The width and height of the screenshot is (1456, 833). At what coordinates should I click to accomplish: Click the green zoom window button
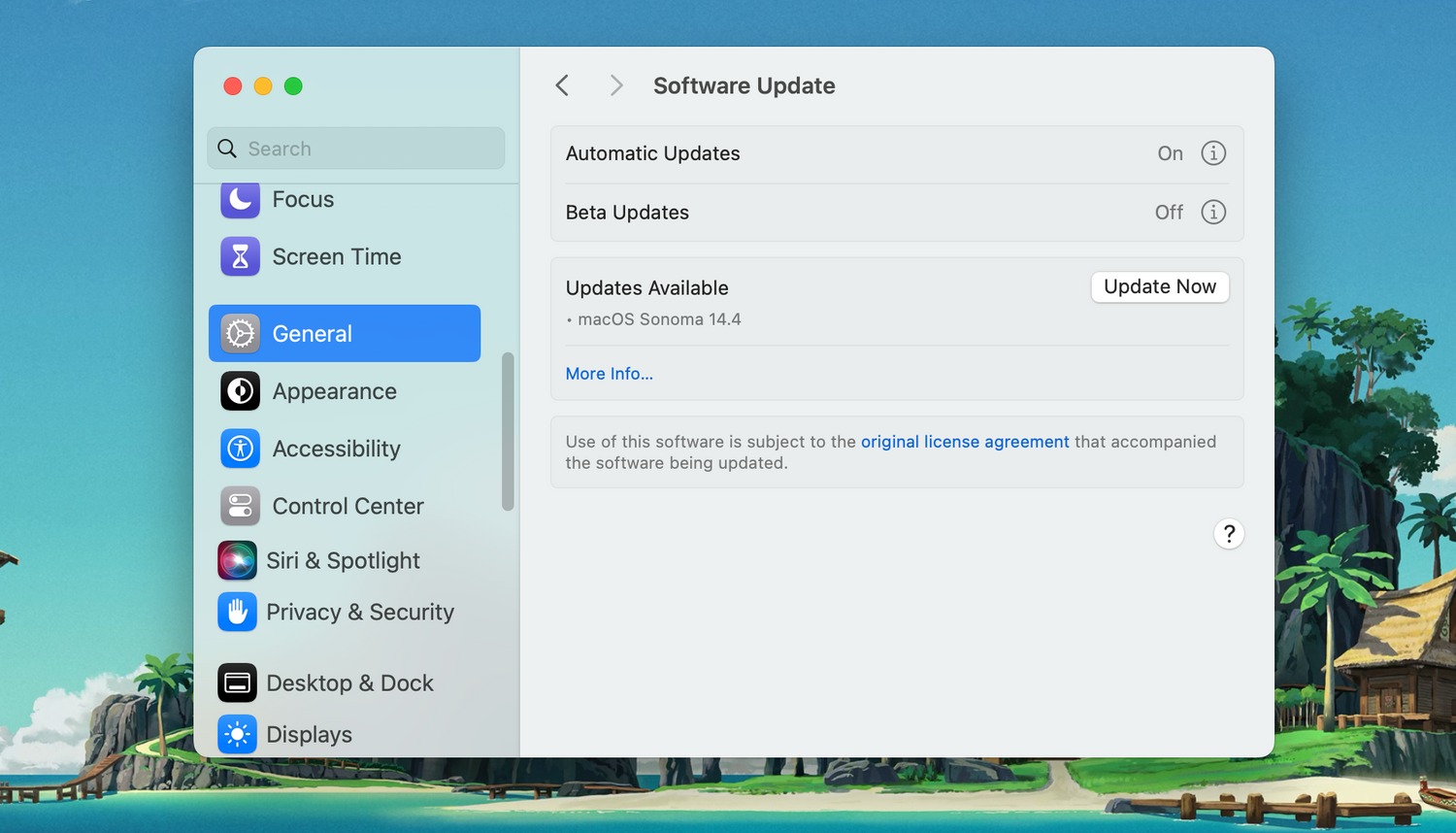(293, 86)
